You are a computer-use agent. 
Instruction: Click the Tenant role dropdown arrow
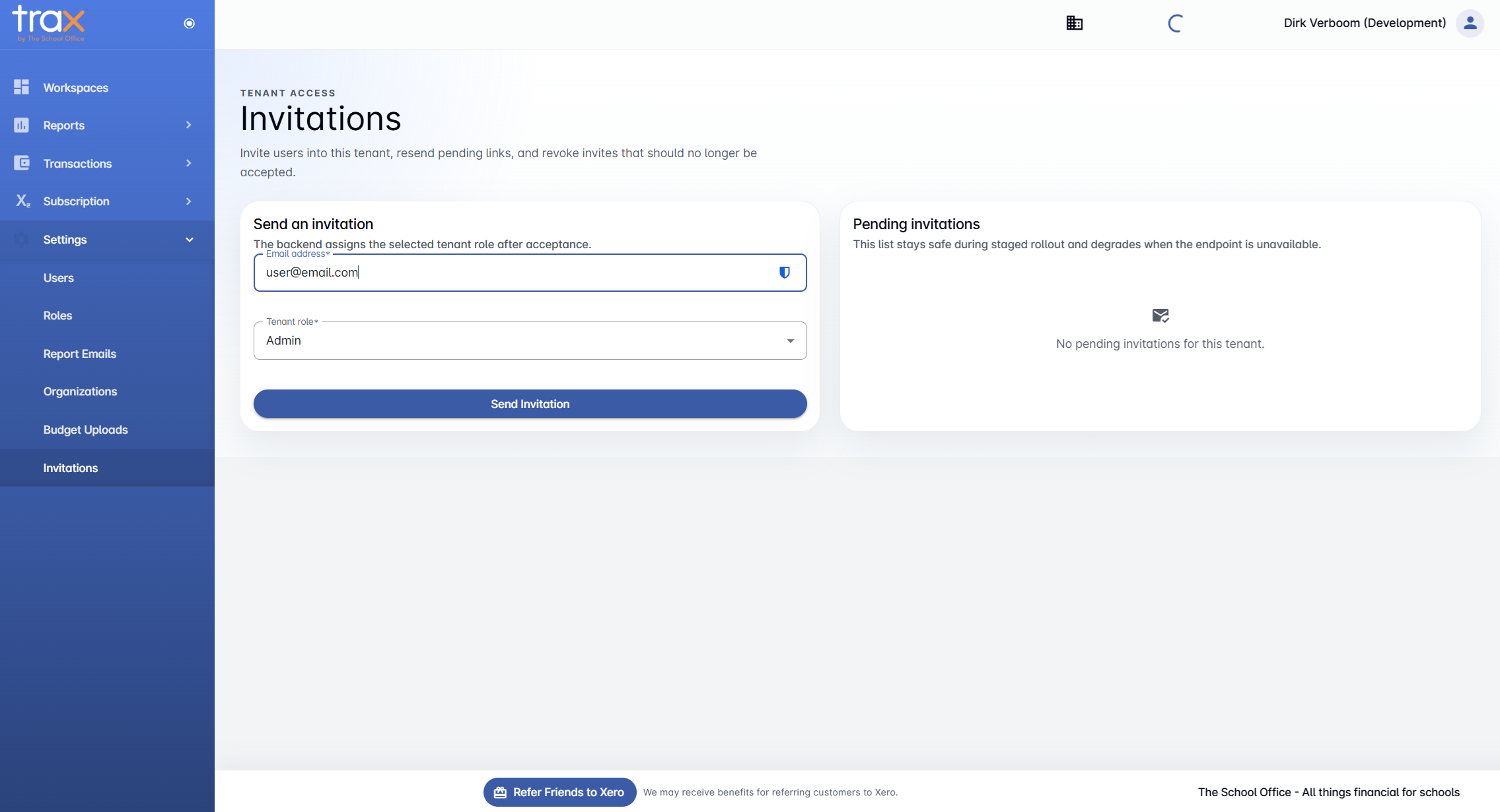coord(790,341)
